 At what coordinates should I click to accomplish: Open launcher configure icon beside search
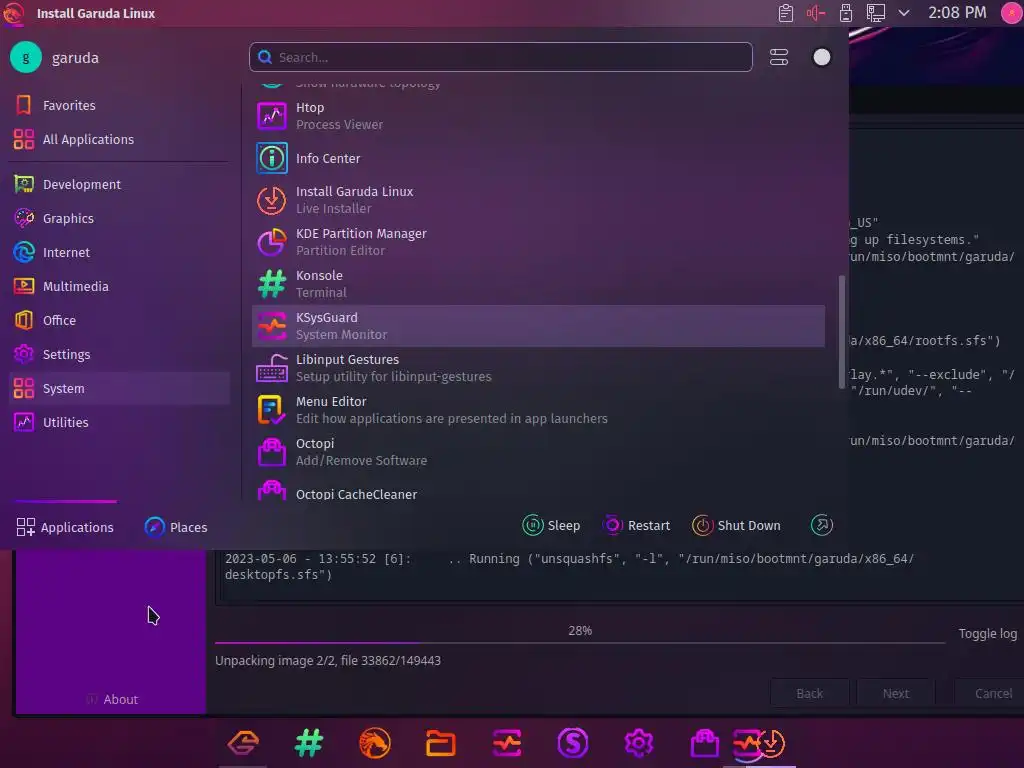tap(779, 57)
